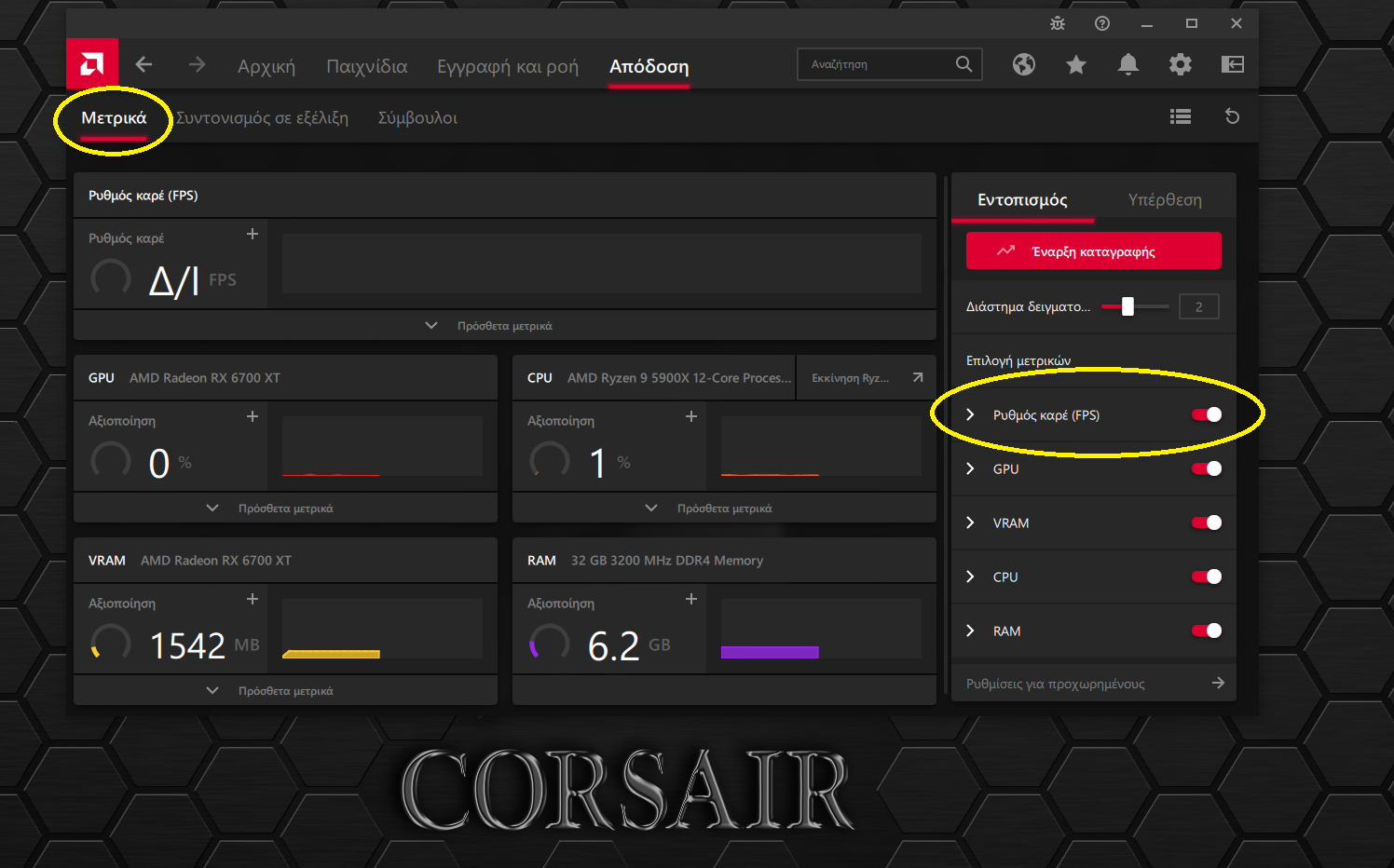The width and height of the screenshot is (1394, 868).
Task: Go forward with the right arrow
Action: (x=197, y=64)
